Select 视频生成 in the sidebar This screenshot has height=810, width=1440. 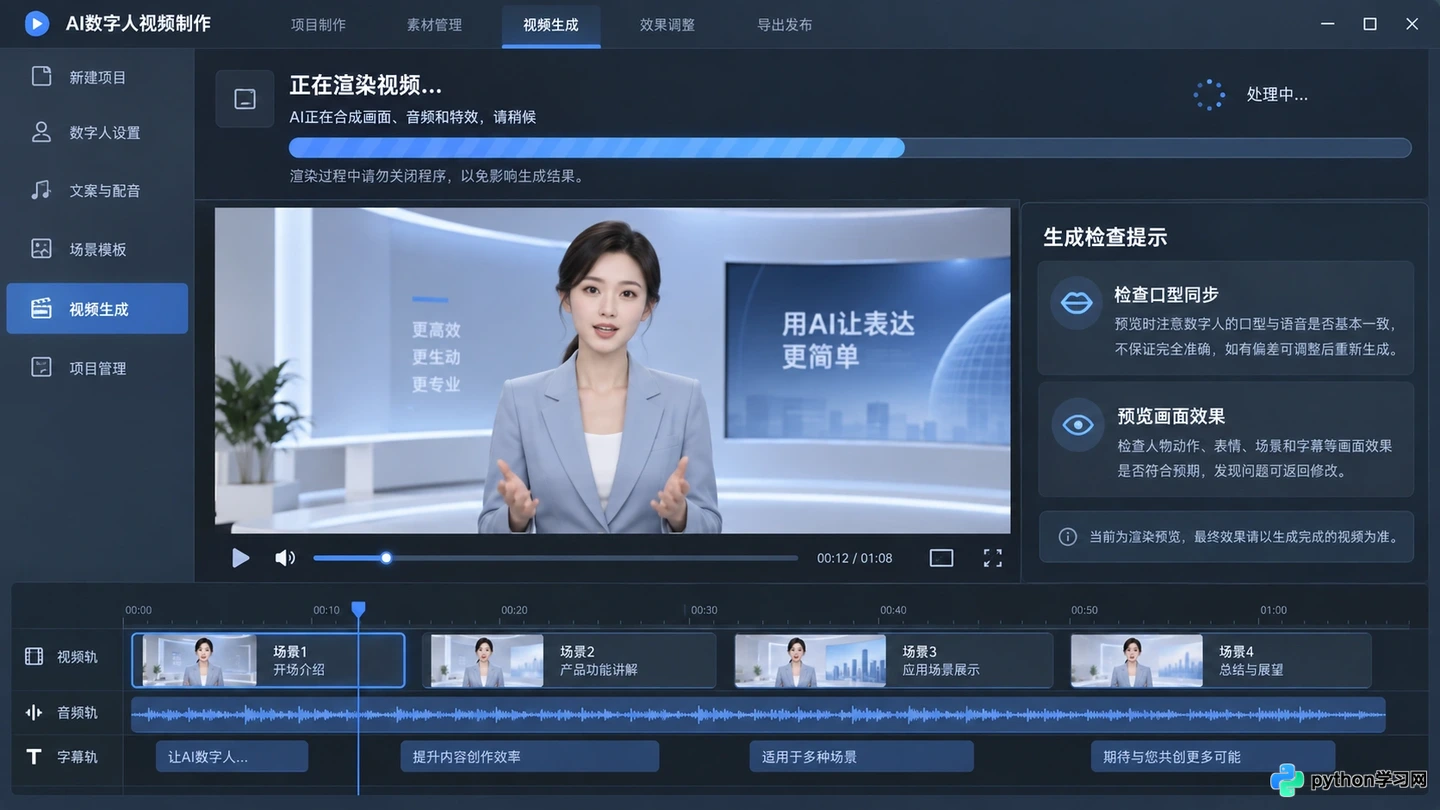click(x=97, y=308)
